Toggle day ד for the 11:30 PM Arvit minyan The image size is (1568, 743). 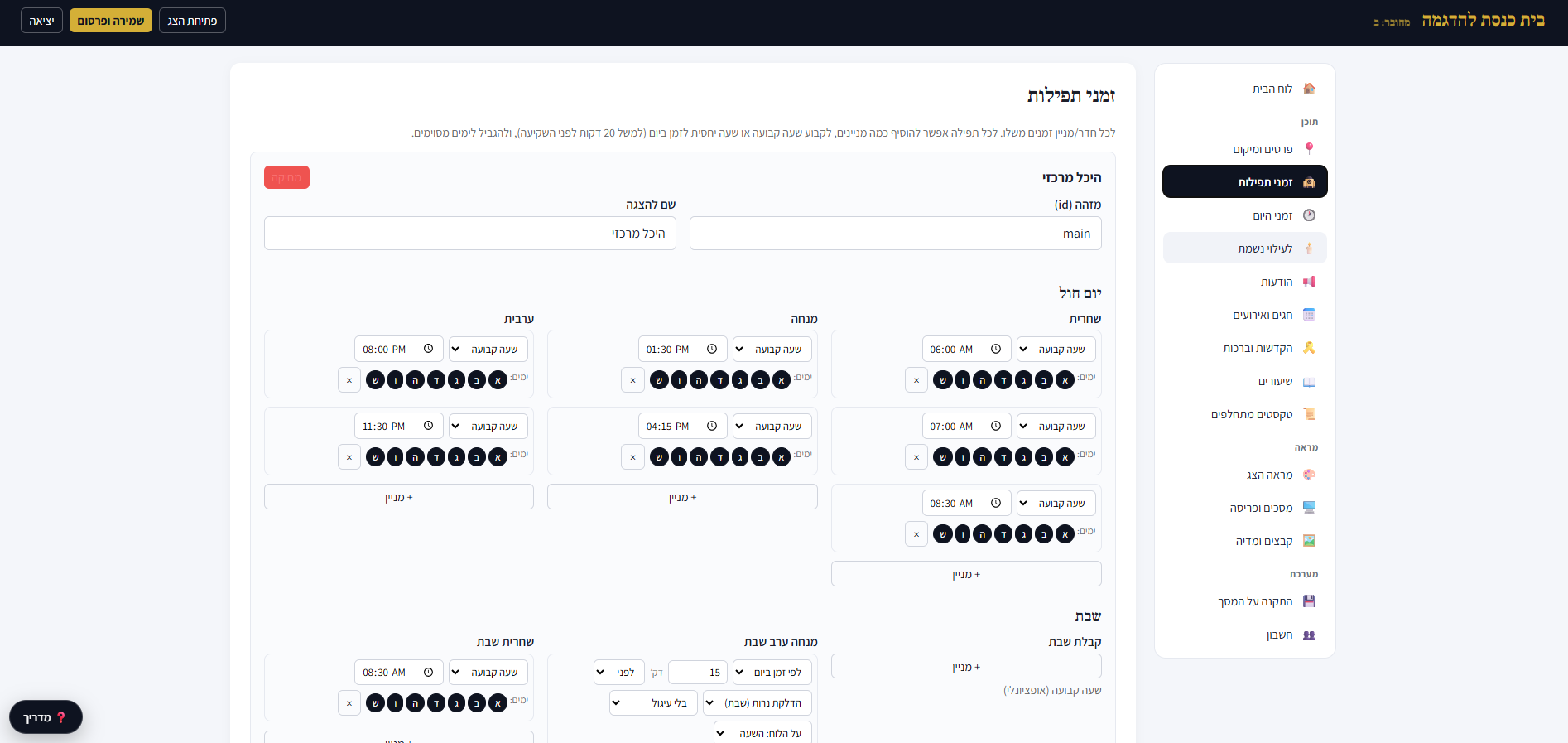[436, 457]
